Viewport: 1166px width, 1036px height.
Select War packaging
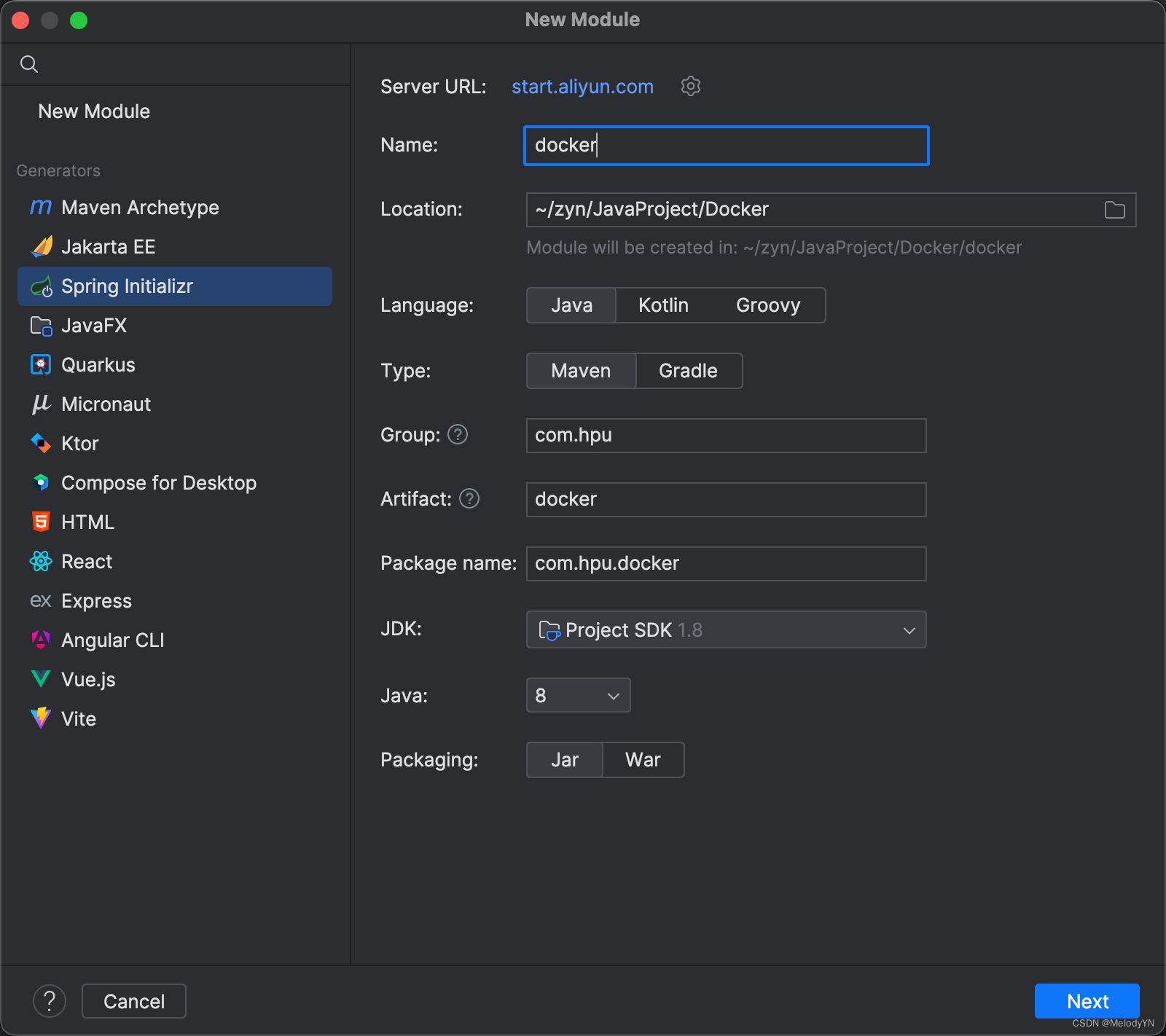pos(643,760)
